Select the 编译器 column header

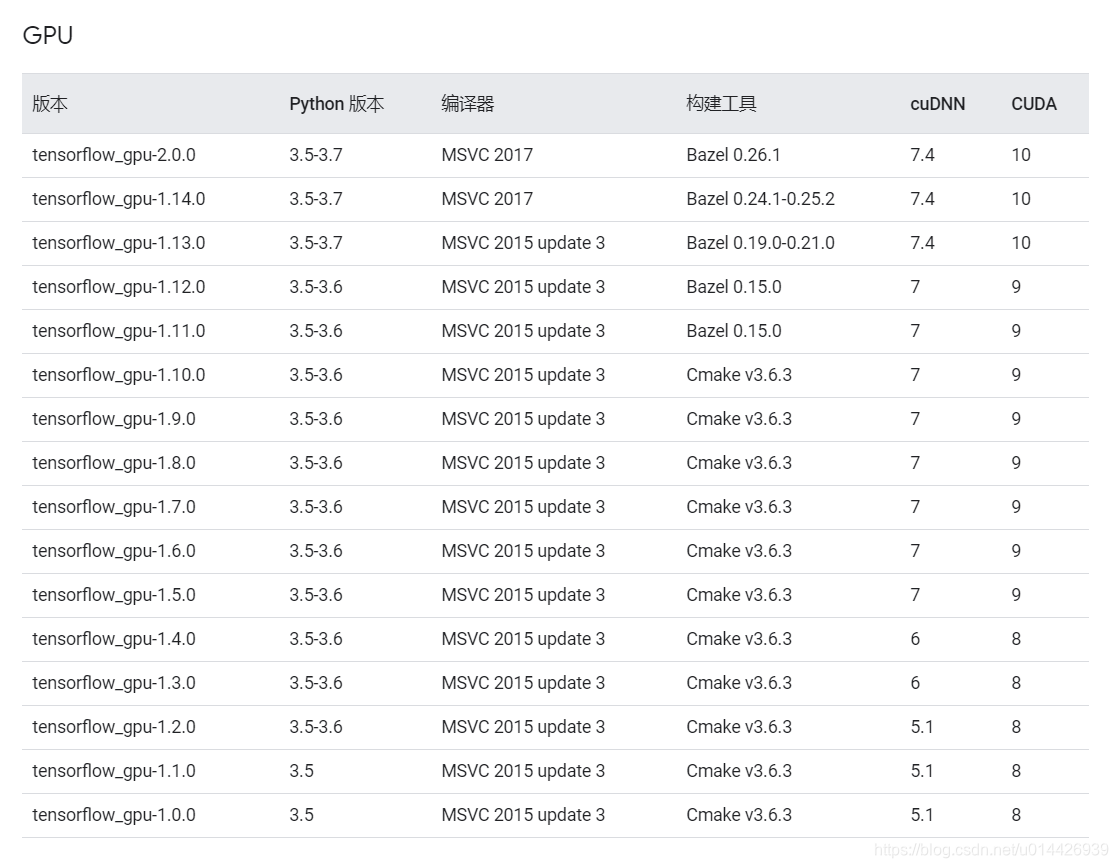(x=468, y=104)
